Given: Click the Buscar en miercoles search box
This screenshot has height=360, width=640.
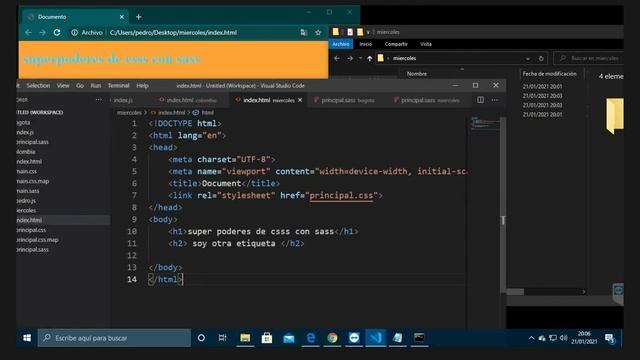Looking at the screenshot, I should (x=589, y=58).
